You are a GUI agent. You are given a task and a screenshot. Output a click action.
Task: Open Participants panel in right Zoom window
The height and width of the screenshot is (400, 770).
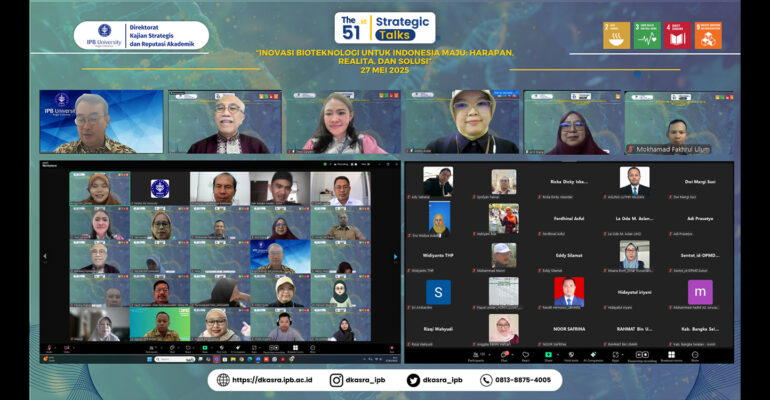(476, 357)
